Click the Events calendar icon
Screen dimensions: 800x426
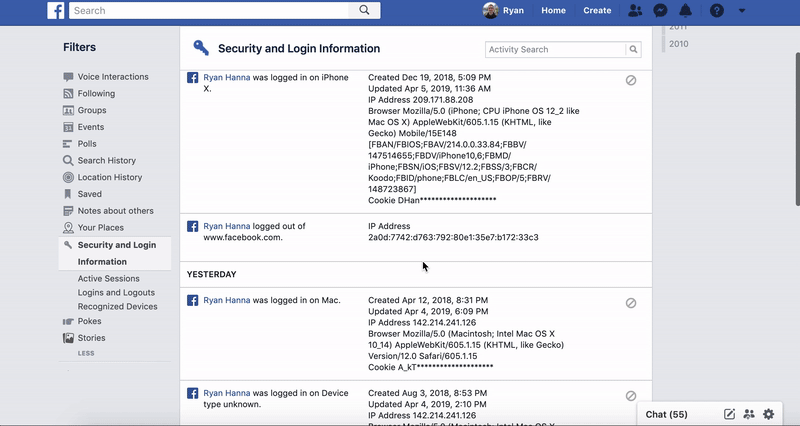[68, 127]
